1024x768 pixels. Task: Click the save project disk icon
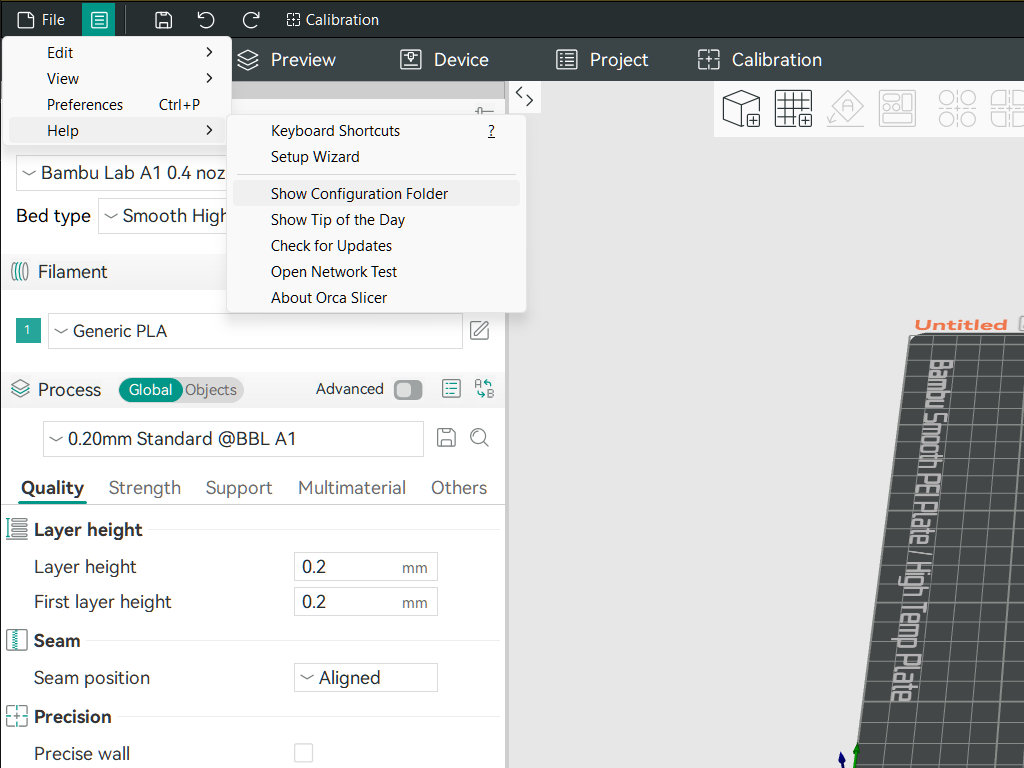pos(163,20)
